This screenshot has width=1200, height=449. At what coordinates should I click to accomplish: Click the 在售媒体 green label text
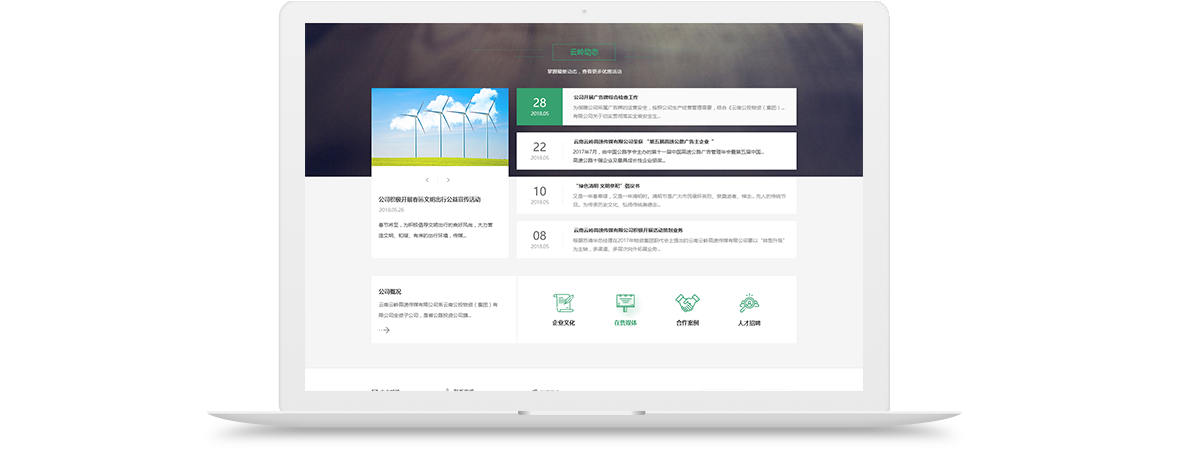click(x=626, y=324)
